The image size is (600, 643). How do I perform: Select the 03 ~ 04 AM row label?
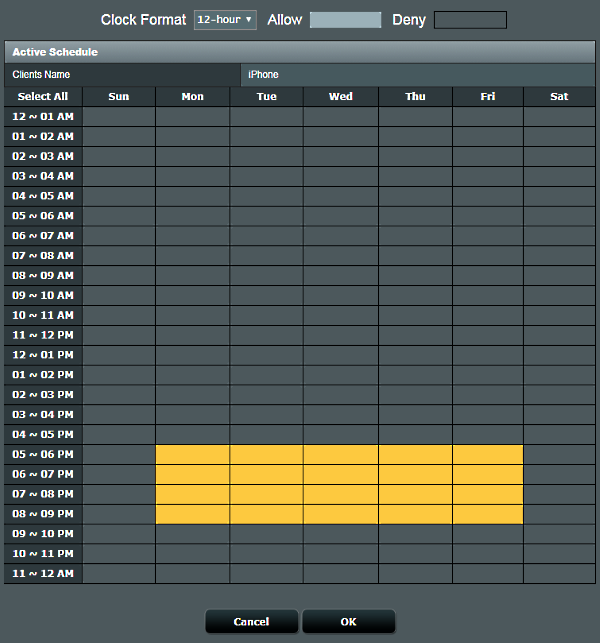[x=43, y=176]
